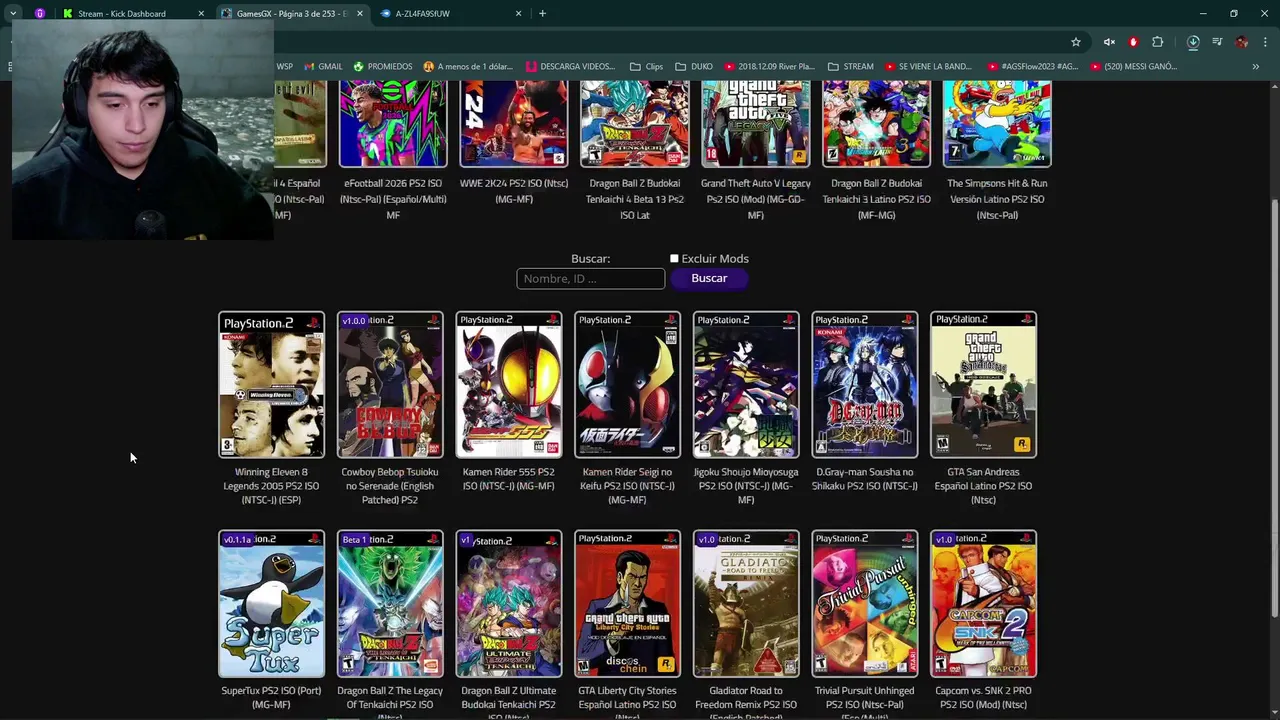
Task: Switch to the purple pinned tab
Action: (40, 13)
